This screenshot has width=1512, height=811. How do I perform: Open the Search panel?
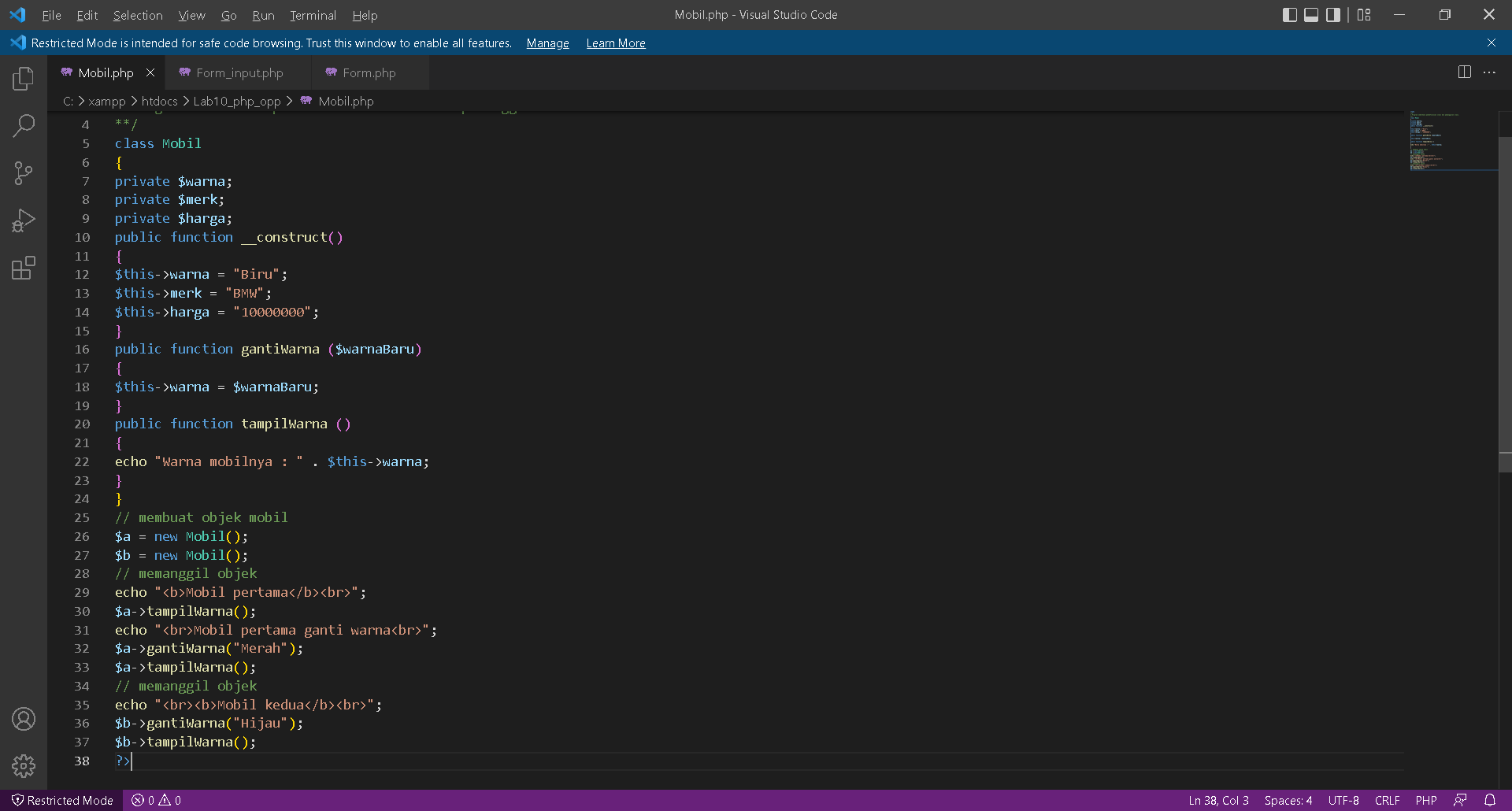(x=23, y=125)
